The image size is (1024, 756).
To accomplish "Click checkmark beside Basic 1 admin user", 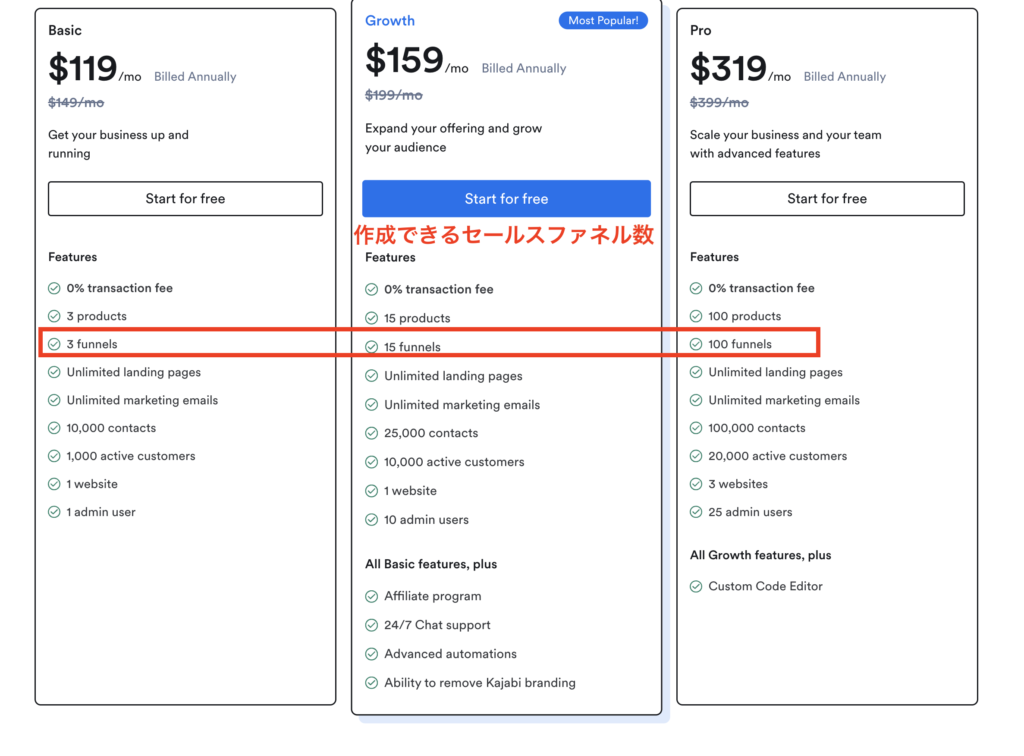I will (54, 512).
